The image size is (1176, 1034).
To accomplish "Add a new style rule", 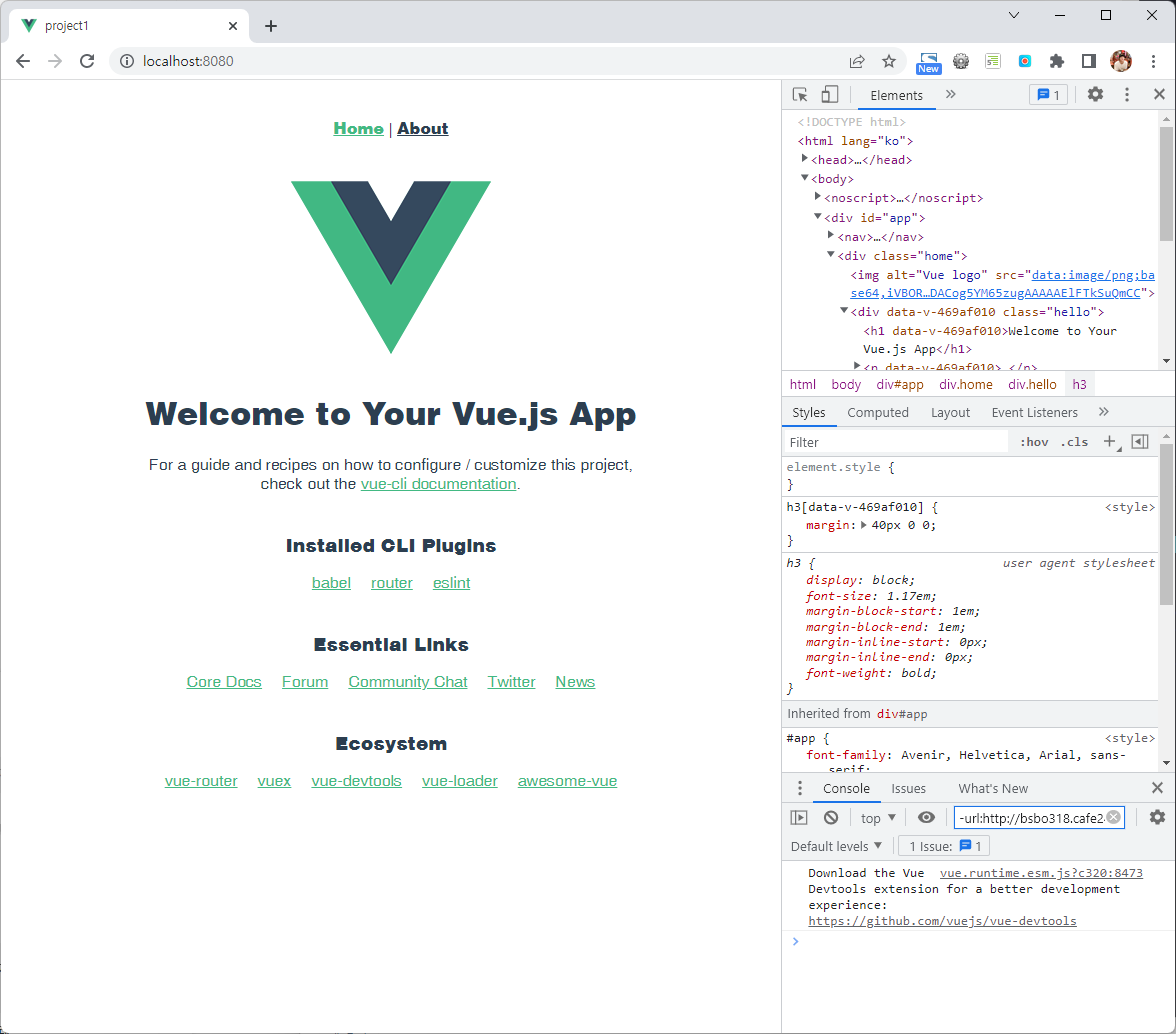I will click(1110, 442).
